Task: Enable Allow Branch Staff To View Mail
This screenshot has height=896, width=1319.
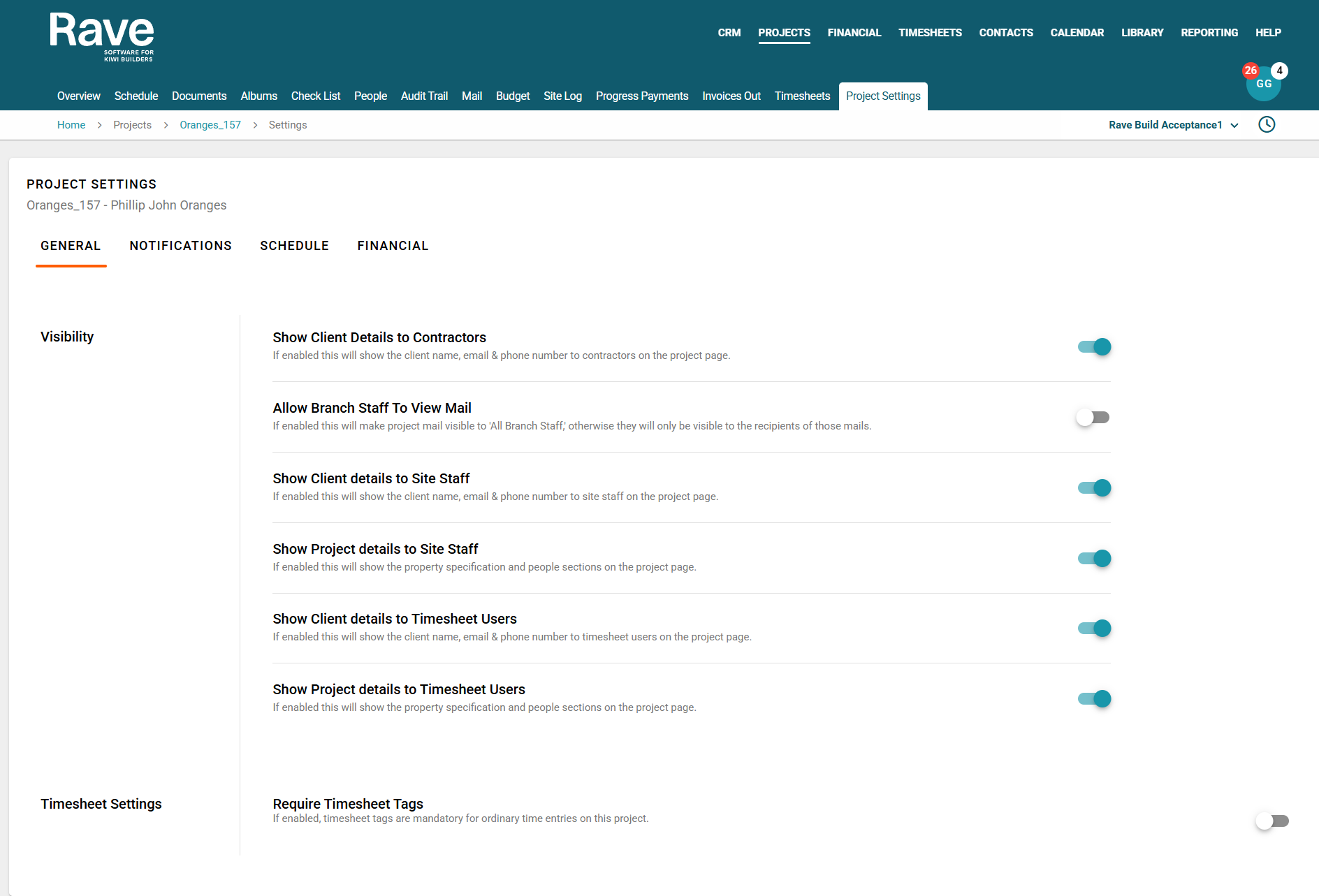Action: (x=1093, y=417)
